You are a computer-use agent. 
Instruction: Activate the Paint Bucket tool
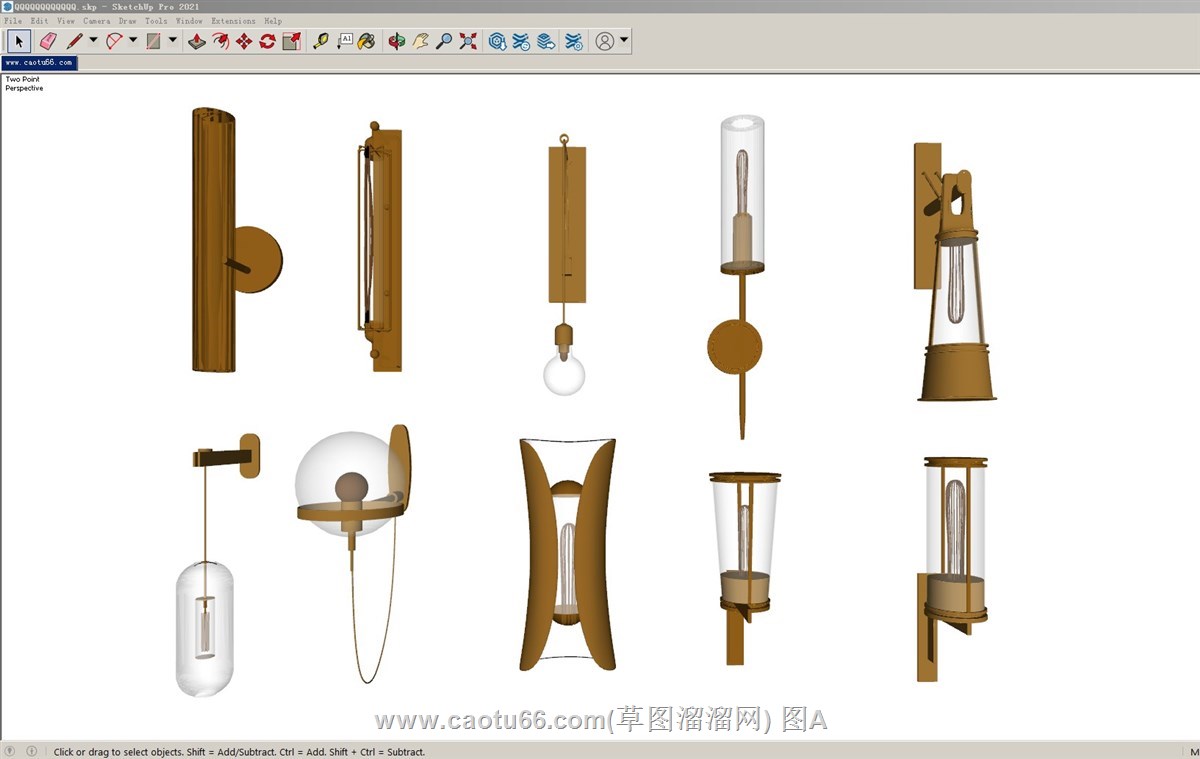pos(367,41)
